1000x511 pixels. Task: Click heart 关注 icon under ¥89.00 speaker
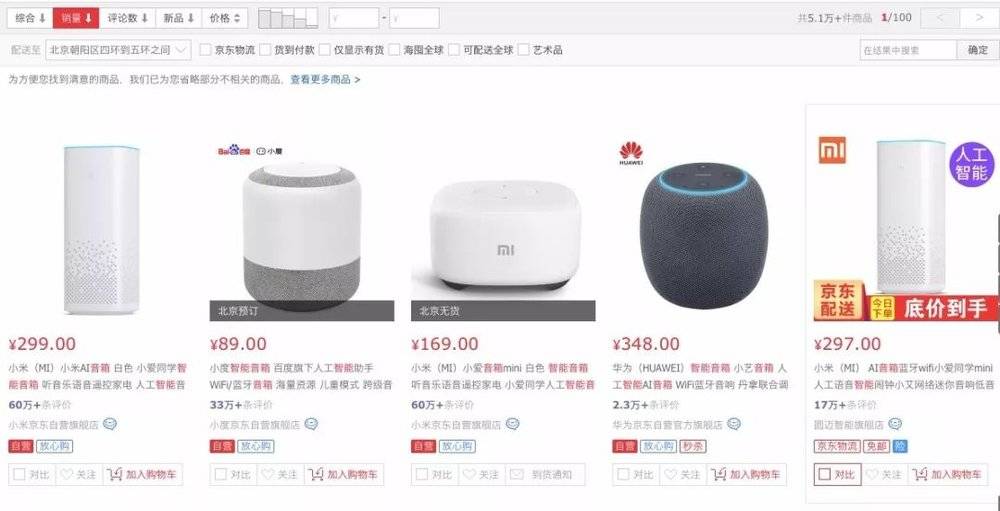(268, 475)
